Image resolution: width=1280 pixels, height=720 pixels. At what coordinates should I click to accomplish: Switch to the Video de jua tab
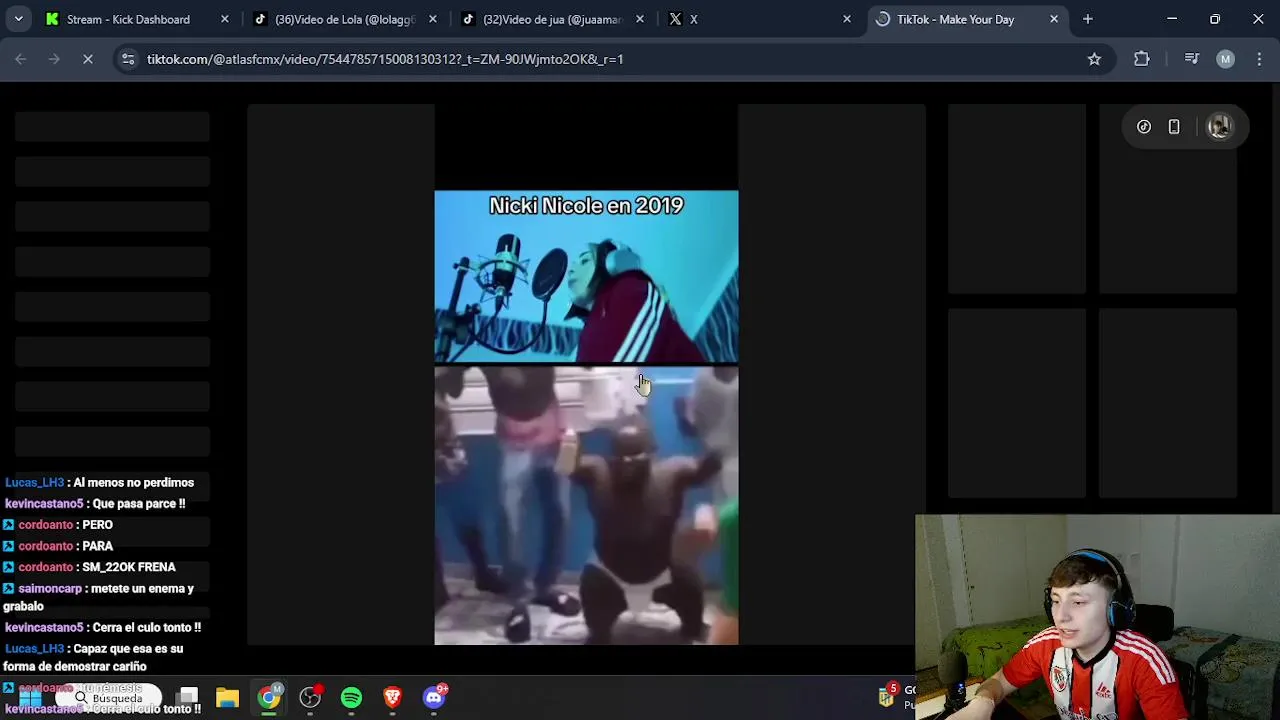pyautogui.click(x=552, y=19)
